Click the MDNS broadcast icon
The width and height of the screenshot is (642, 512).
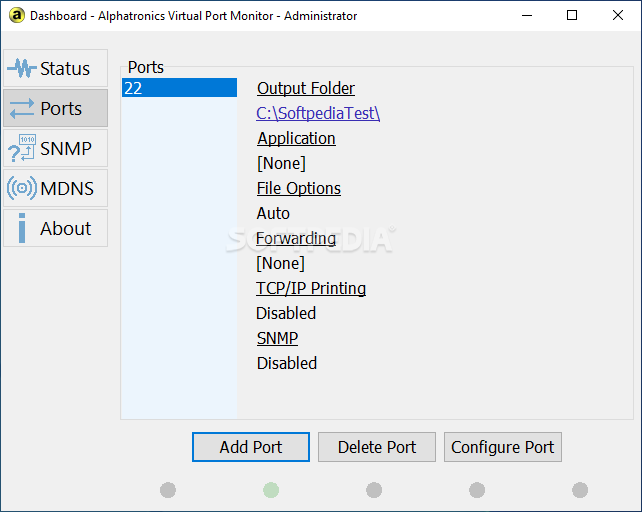[x=22, y=188]
